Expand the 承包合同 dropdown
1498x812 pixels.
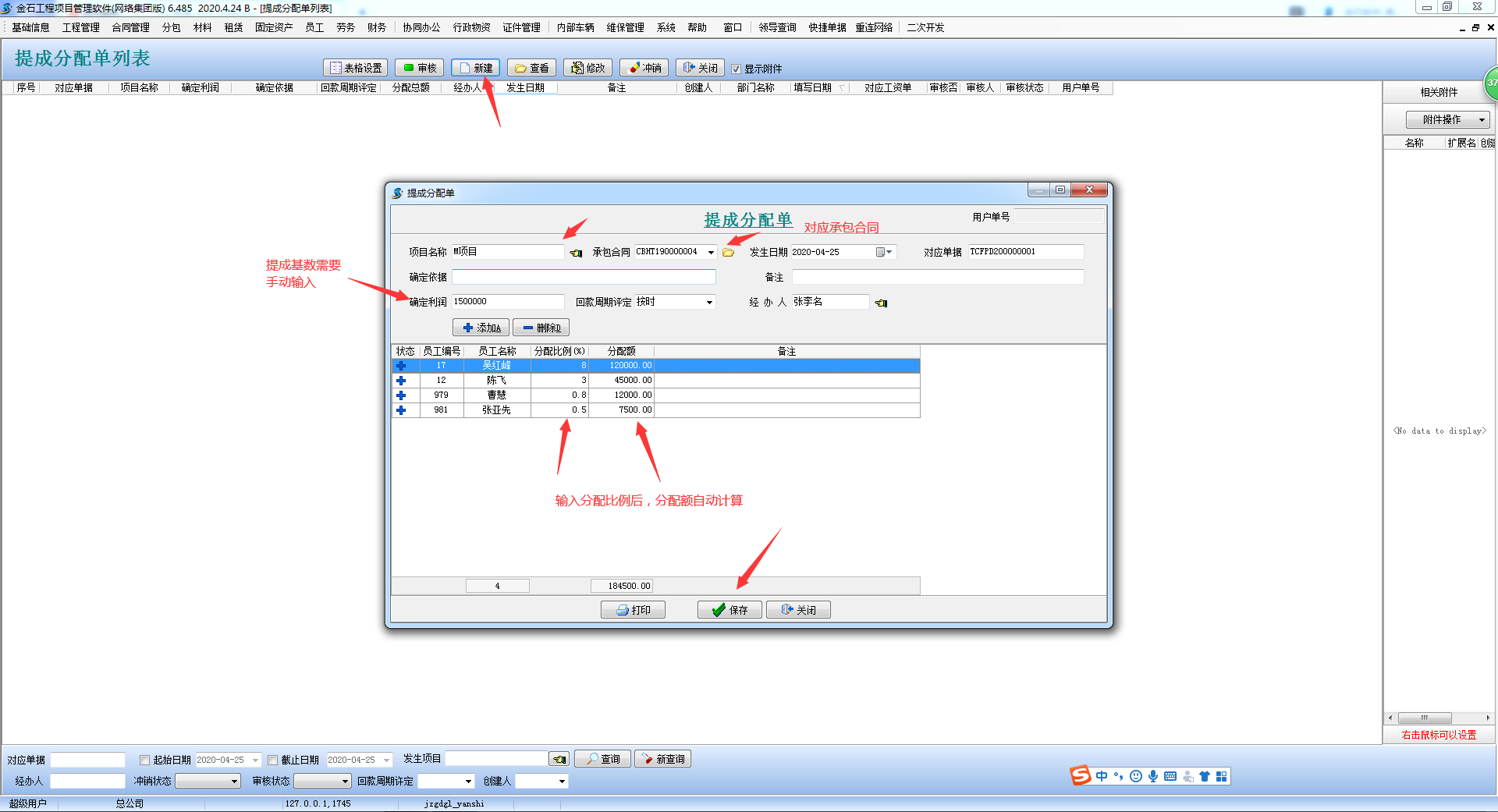(x=710, y=252)
